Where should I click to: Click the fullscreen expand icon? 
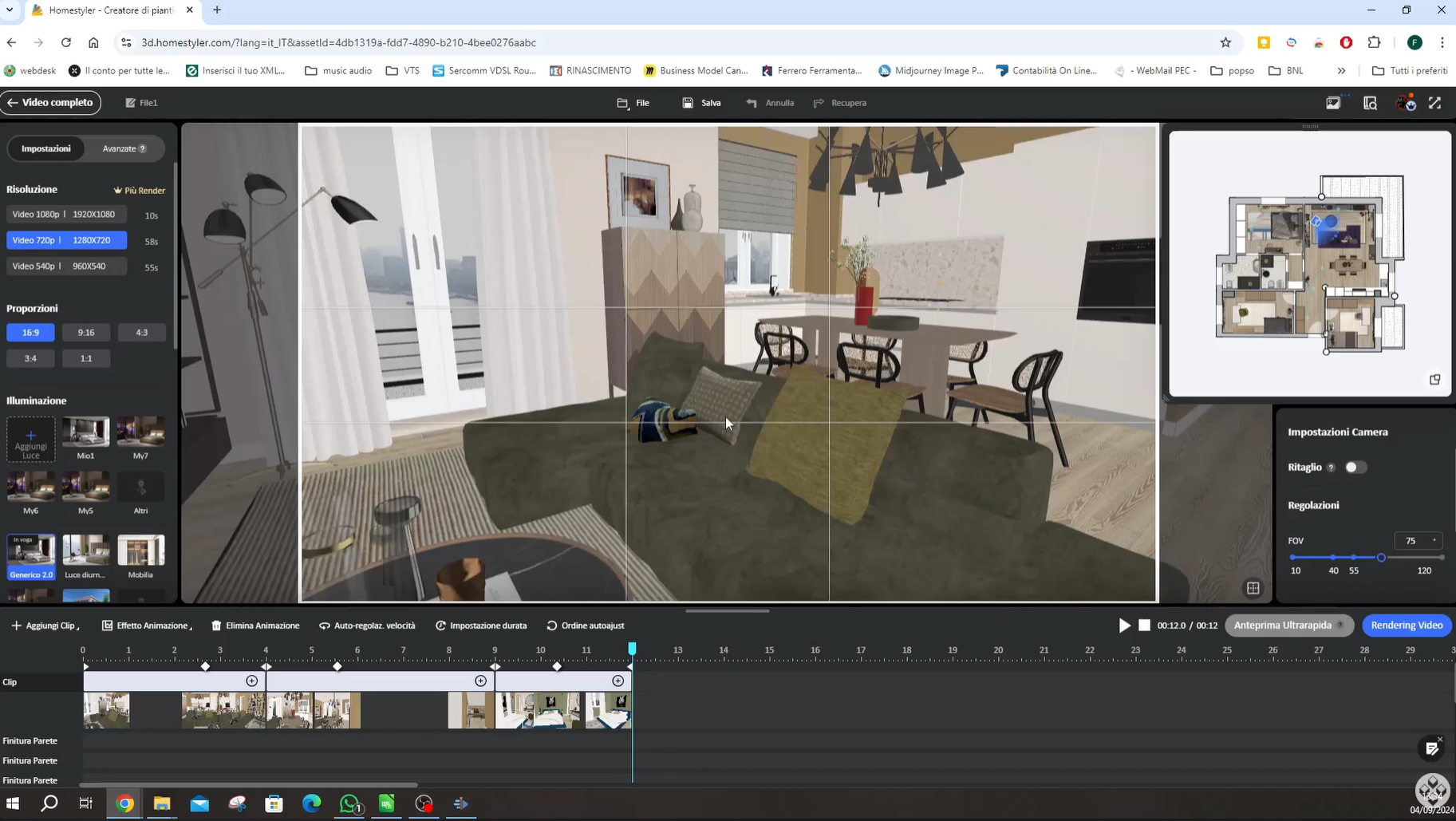click(1434, 103)
